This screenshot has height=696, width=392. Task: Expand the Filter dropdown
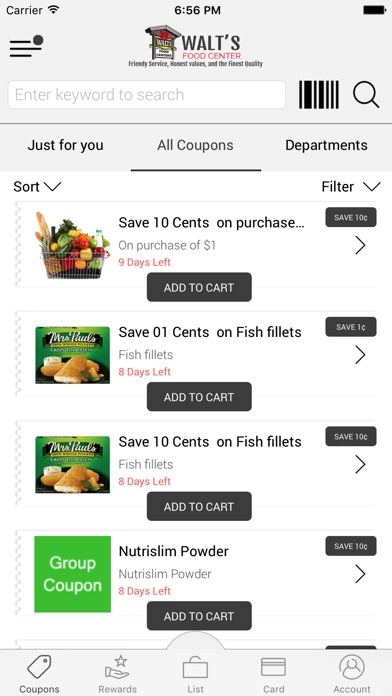coord(351,186)
